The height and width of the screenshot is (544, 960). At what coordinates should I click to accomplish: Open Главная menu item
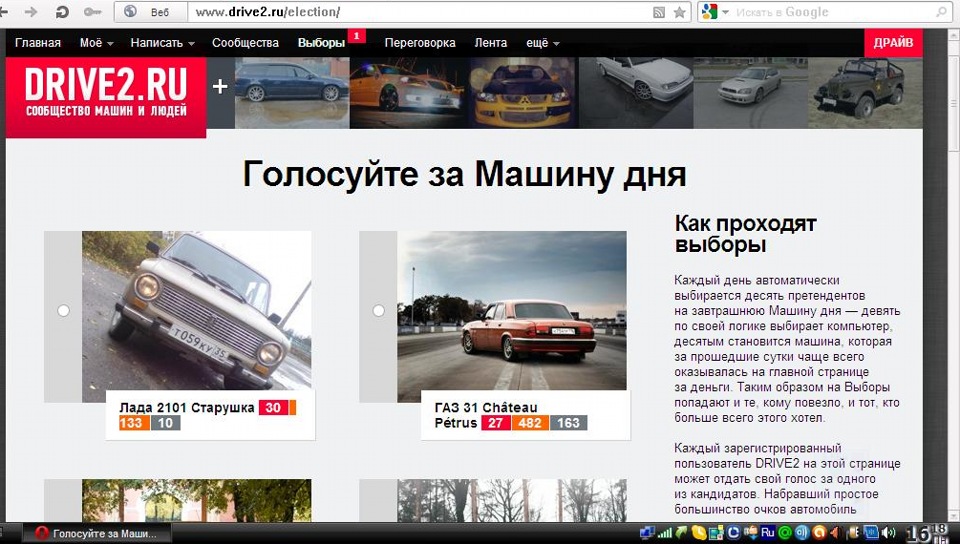coord(38,43)
